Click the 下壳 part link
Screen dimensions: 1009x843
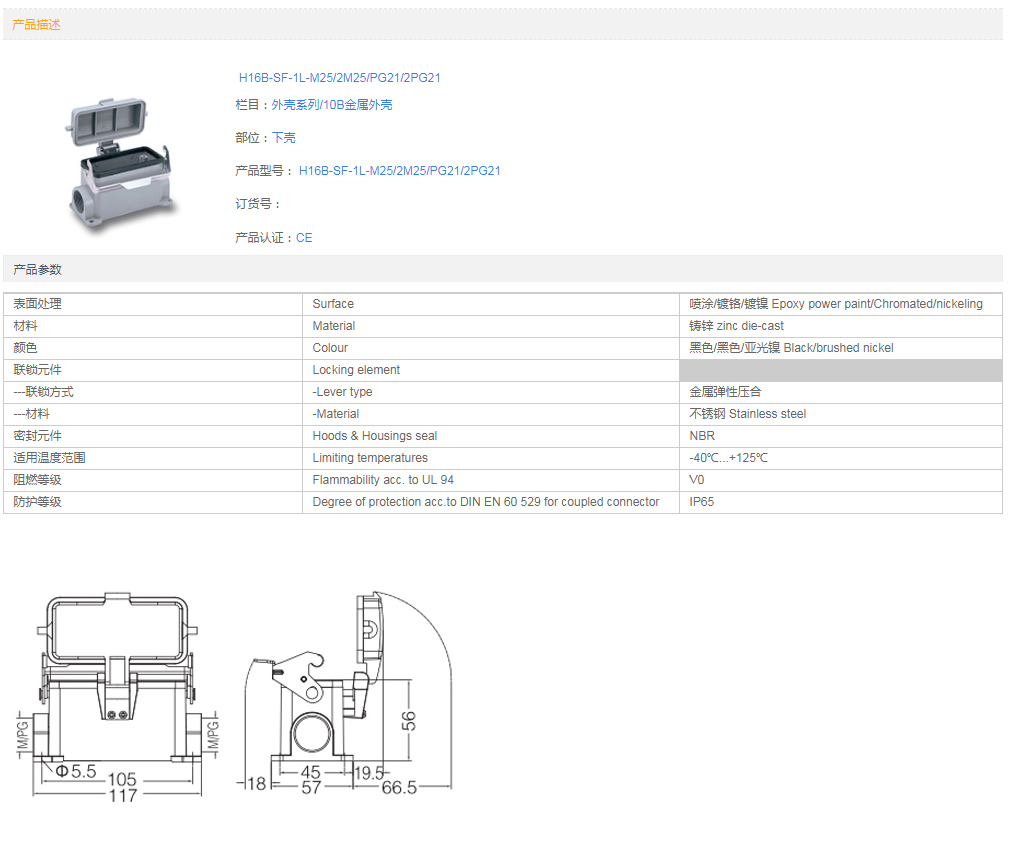coord(284,138)
